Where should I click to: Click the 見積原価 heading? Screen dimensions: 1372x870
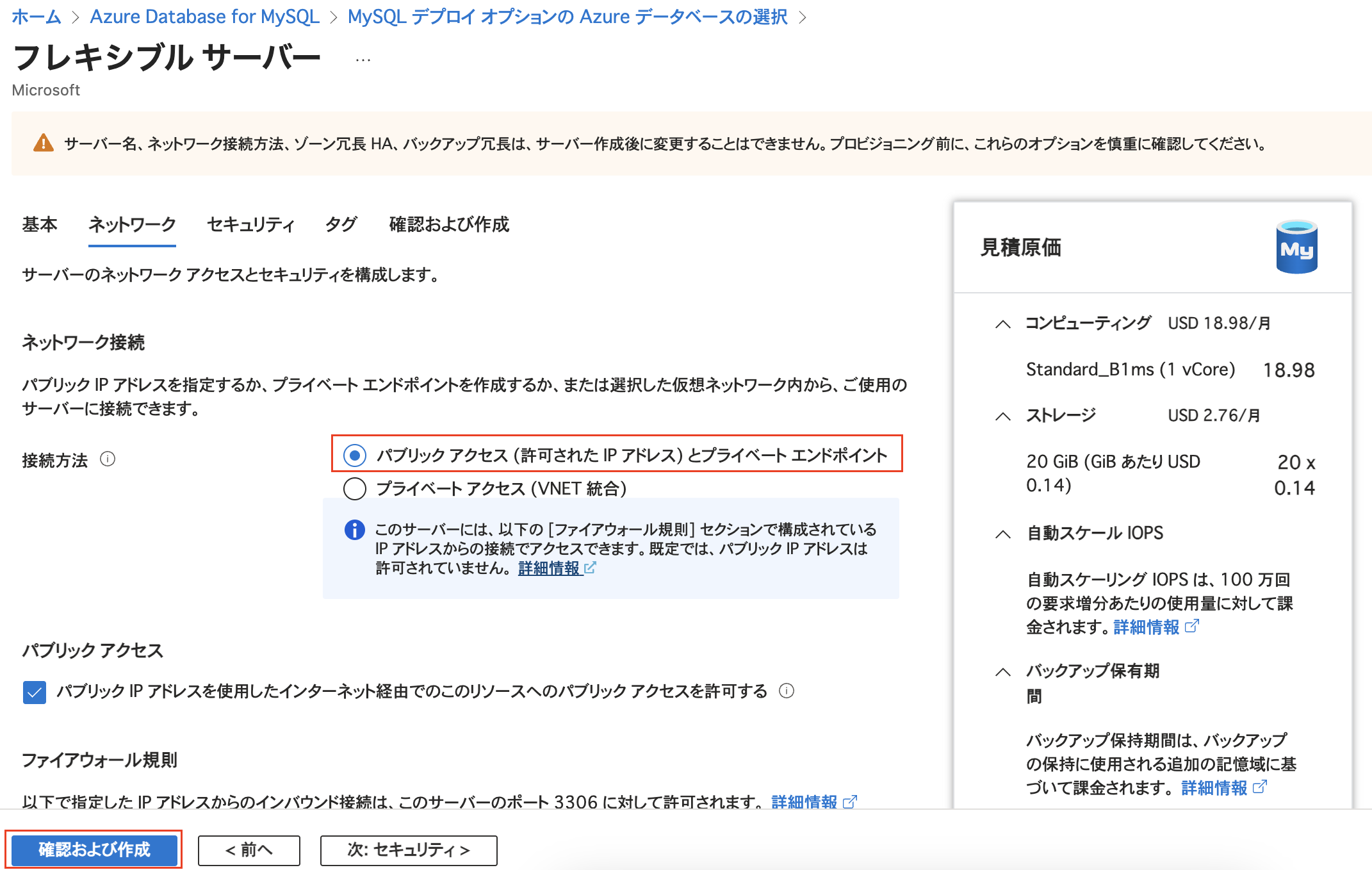pos(1021,247)
